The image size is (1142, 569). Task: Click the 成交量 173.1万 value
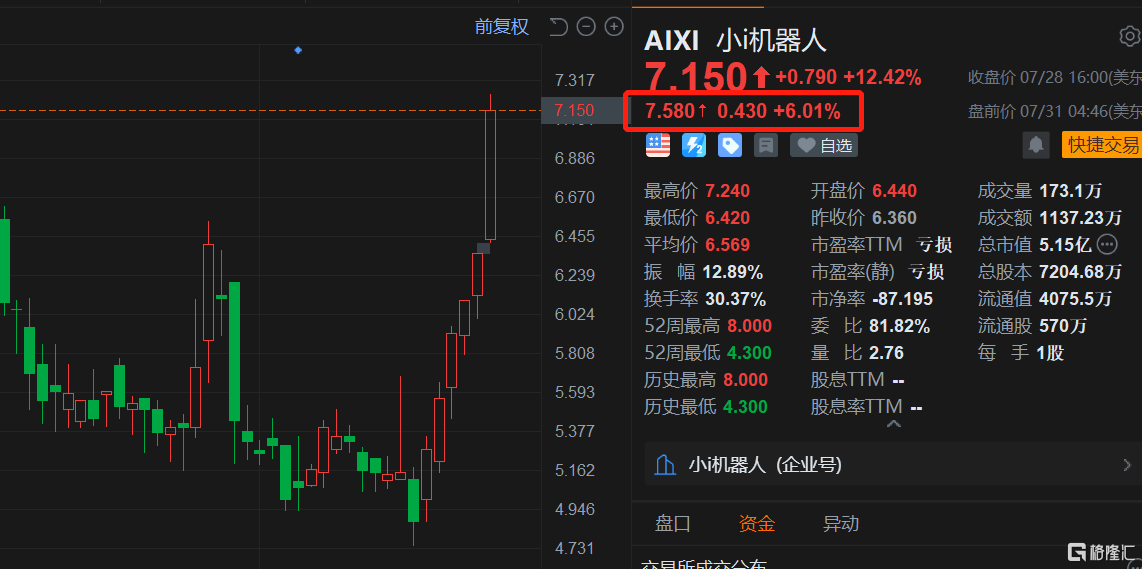pyautogui.click(x=1071, y=192)
